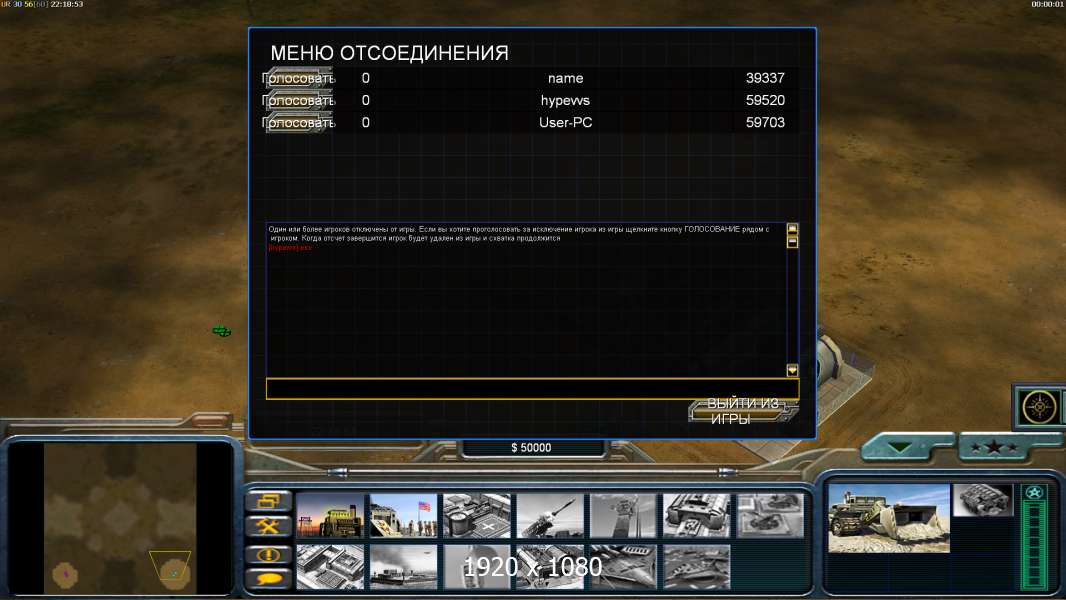Click the ВЫЙТИ ИЗ ИГРЫ quit button
Image resolution: width=1066 pixels, height=600 pixels.
(743, 411)
